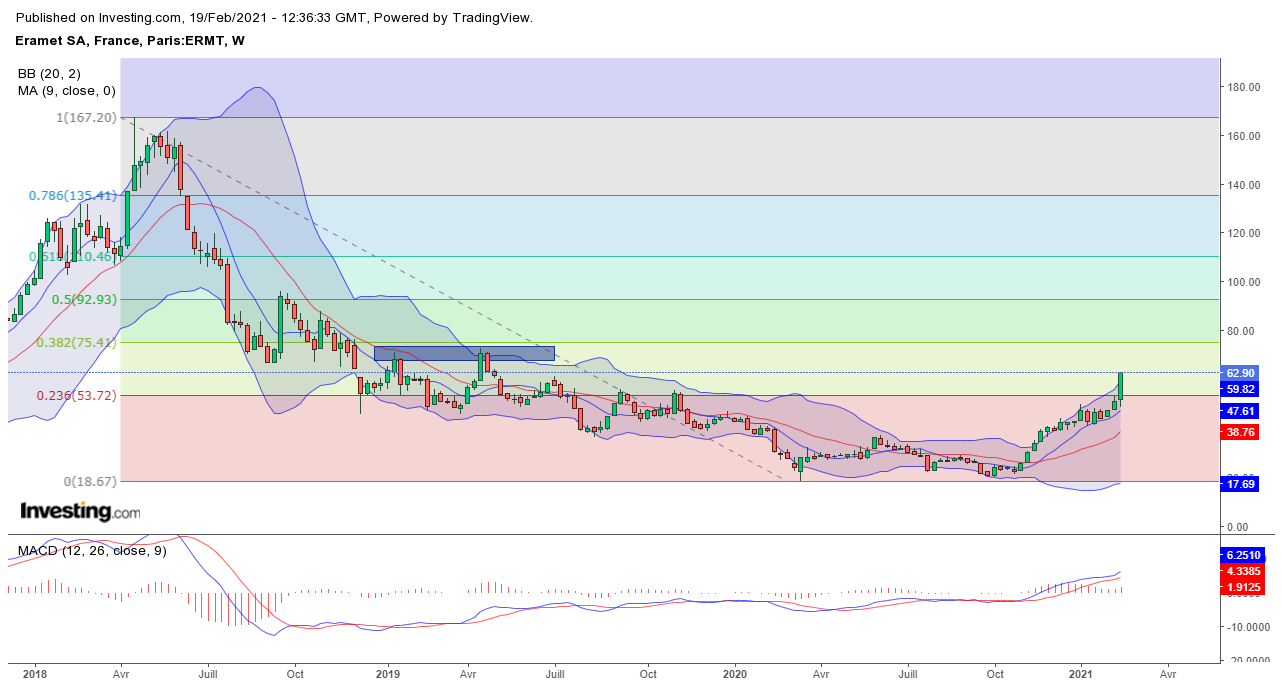Click the 100.00 price axis label

tap(1243, 282)
